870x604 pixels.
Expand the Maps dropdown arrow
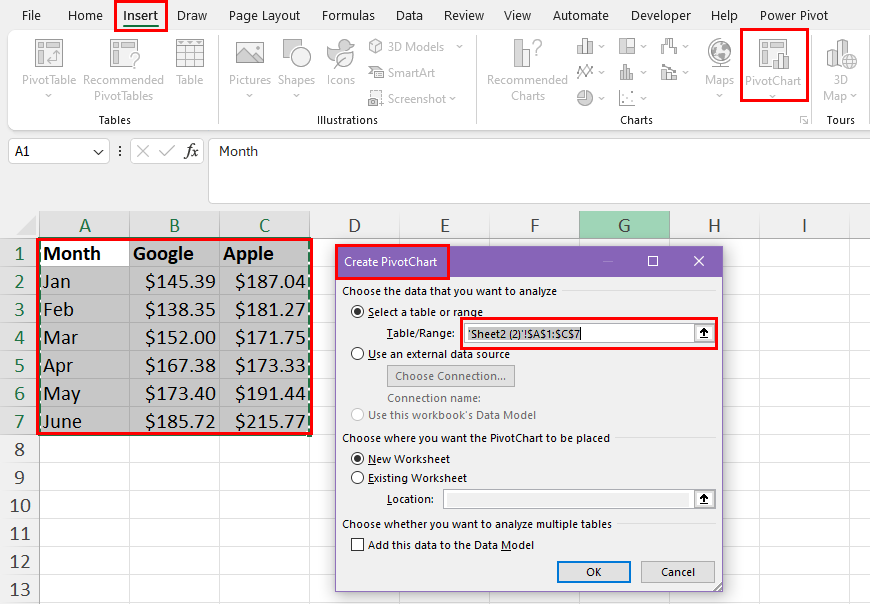720,95
